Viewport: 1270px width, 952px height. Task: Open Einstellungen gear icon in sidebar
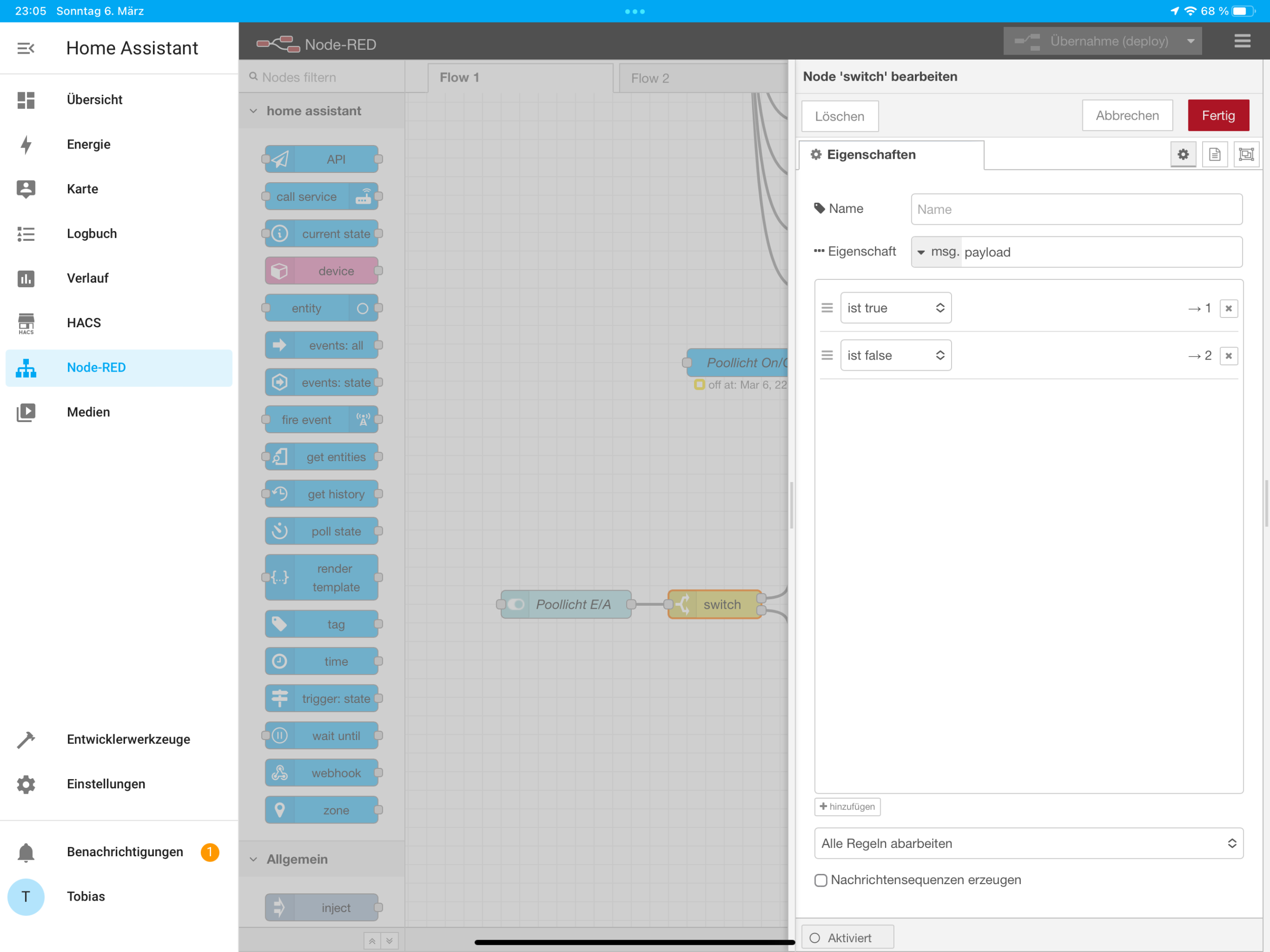click(26, 784)
